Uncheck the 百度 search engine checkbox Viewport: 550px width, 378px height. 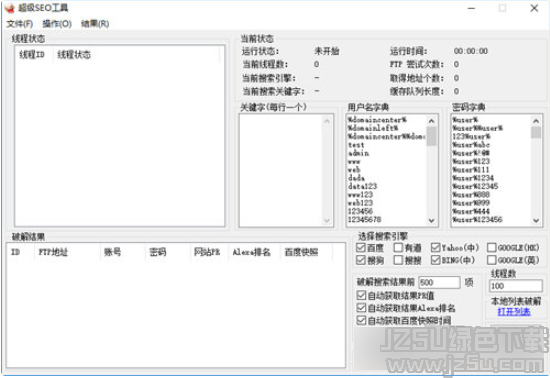click(x=361, y=248)
